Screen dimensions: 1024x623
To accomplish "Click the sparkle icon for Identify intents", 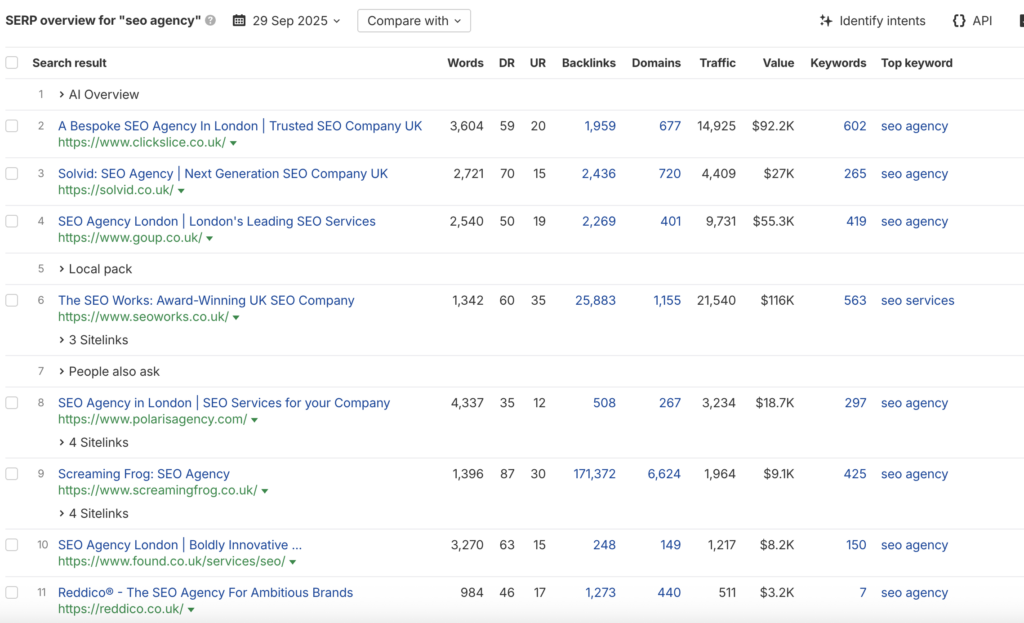I will point(826,21).
